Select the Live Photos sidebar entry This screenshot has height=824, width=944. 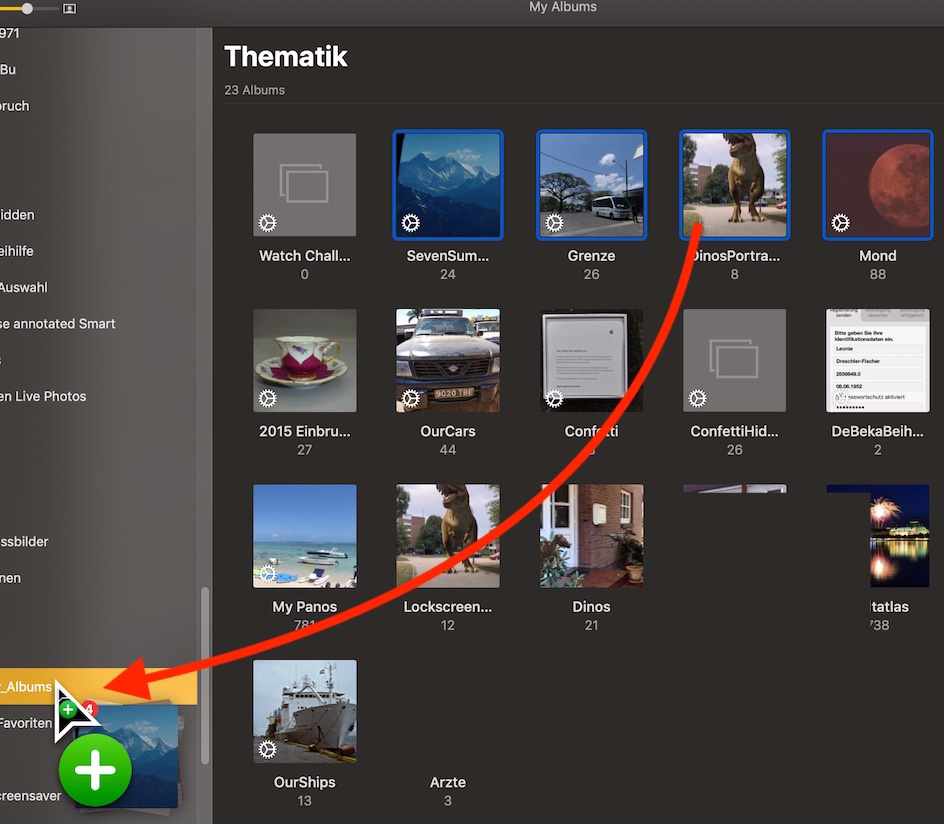[x=43, y=396]
